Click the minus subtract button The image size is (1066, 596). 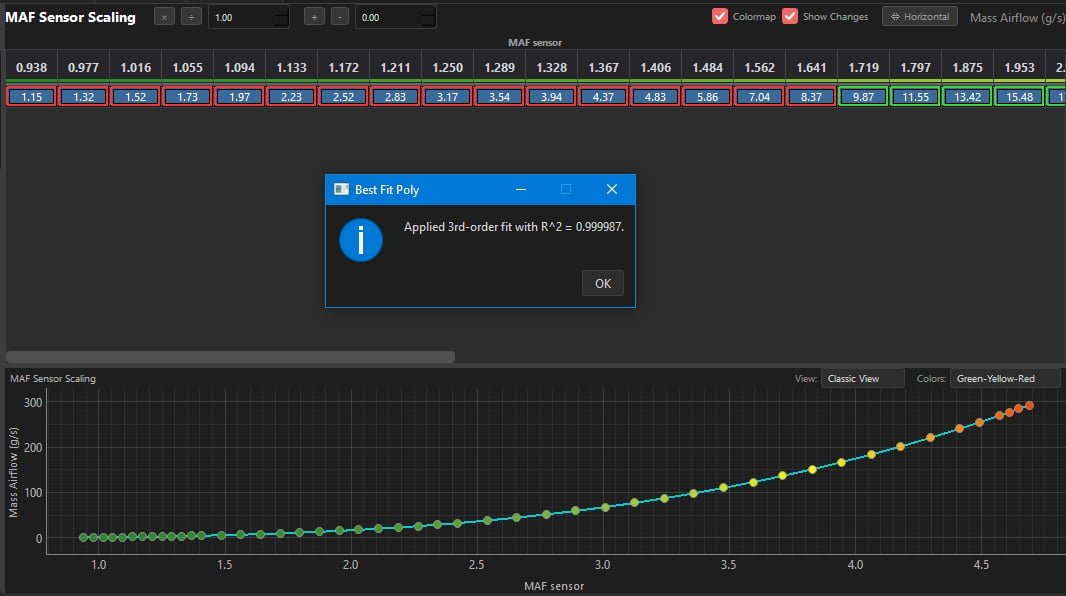(340, 17)
